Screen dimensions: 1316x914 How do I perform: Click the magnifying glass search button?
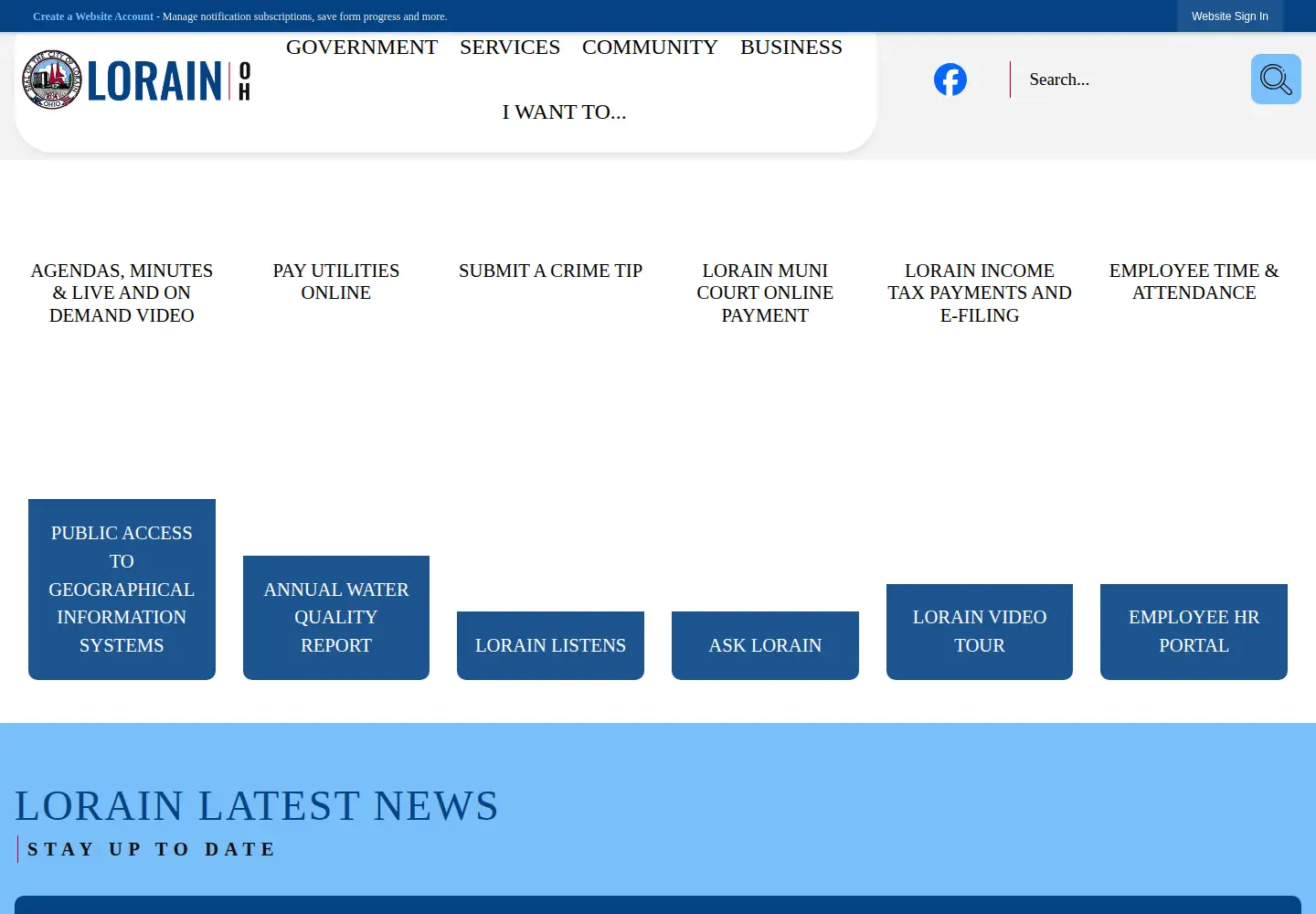(x=1276, y=80)
